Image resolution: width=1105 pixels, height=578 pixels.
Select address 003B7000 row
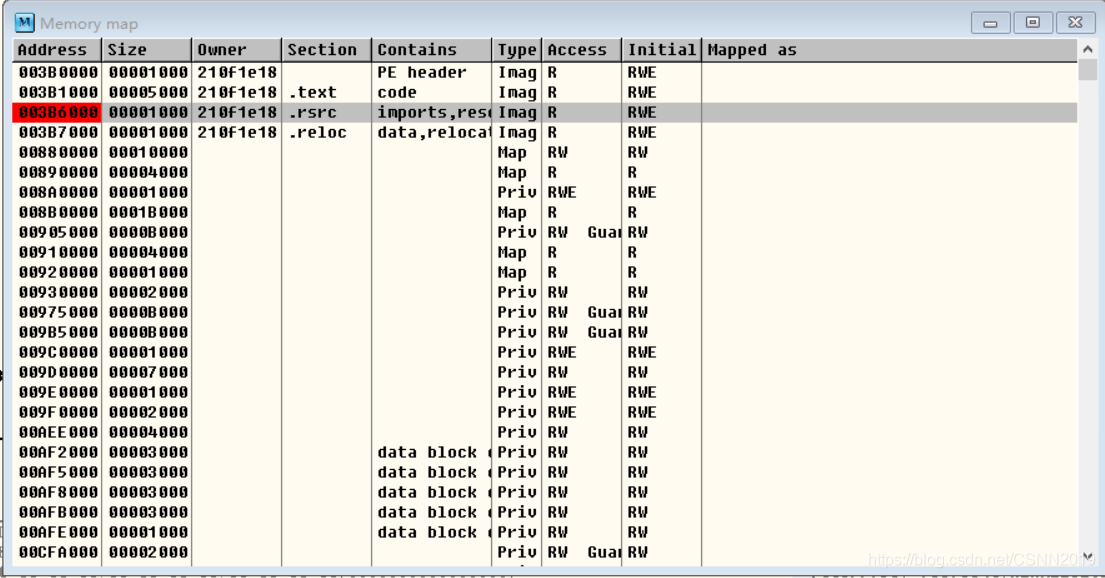pyautogui.click(x=545, y=133)
